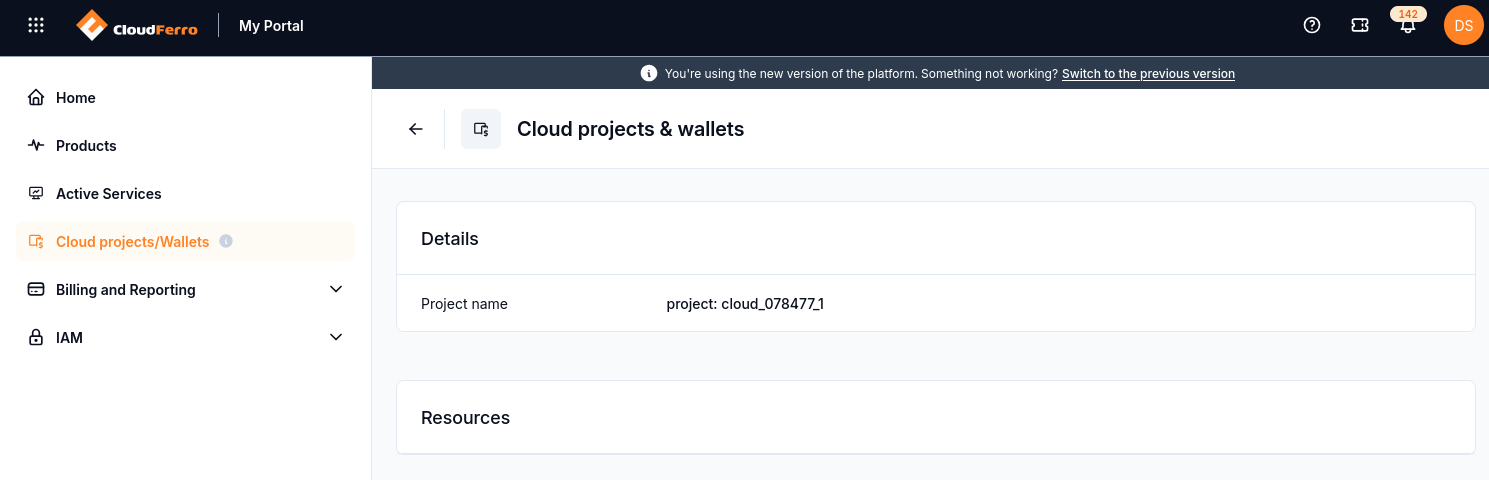Click the IAM lock icon
The image size is (1489, 480).
point(36,337)
